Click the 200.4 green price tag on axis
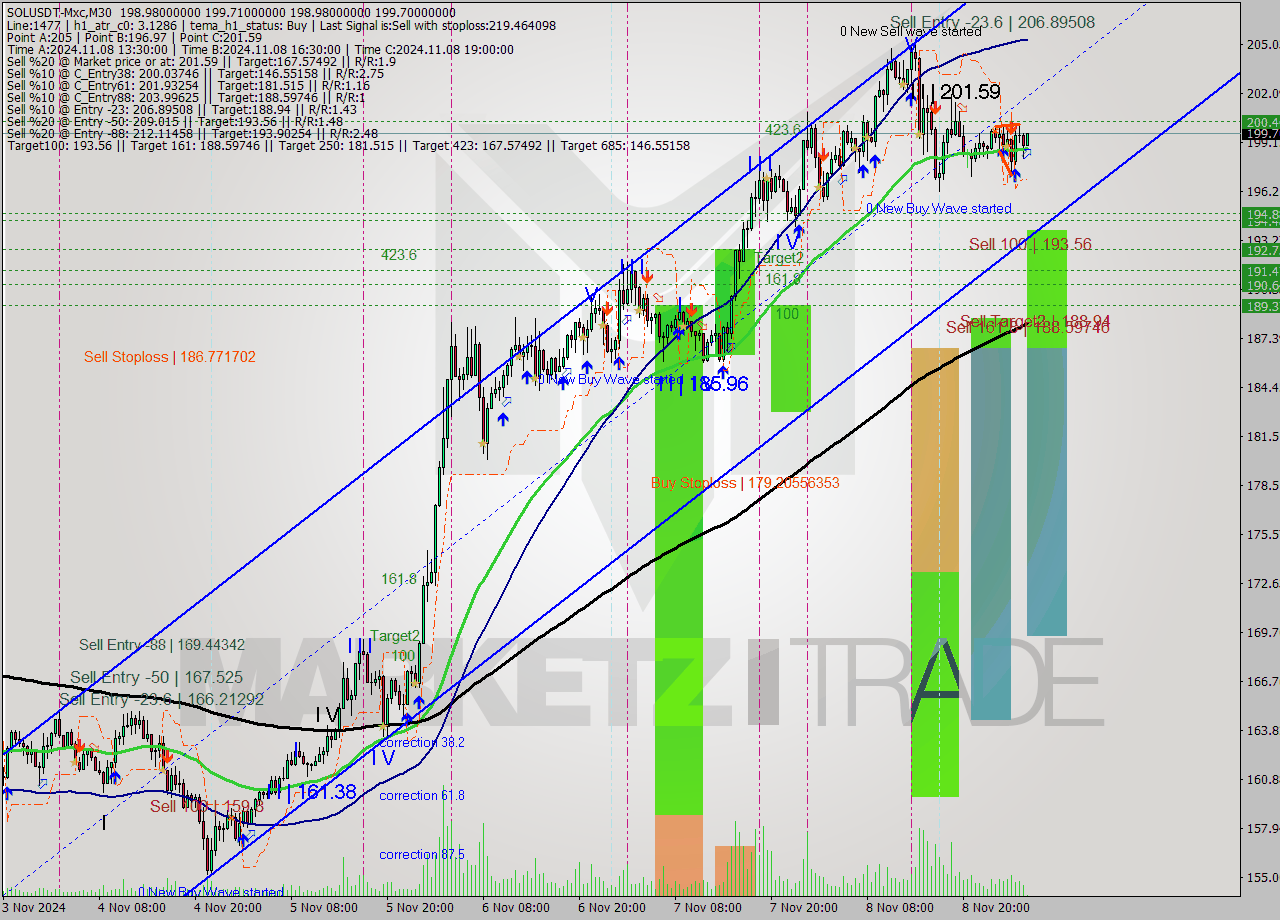The image size is (1280, 920). coord(1260,121)
